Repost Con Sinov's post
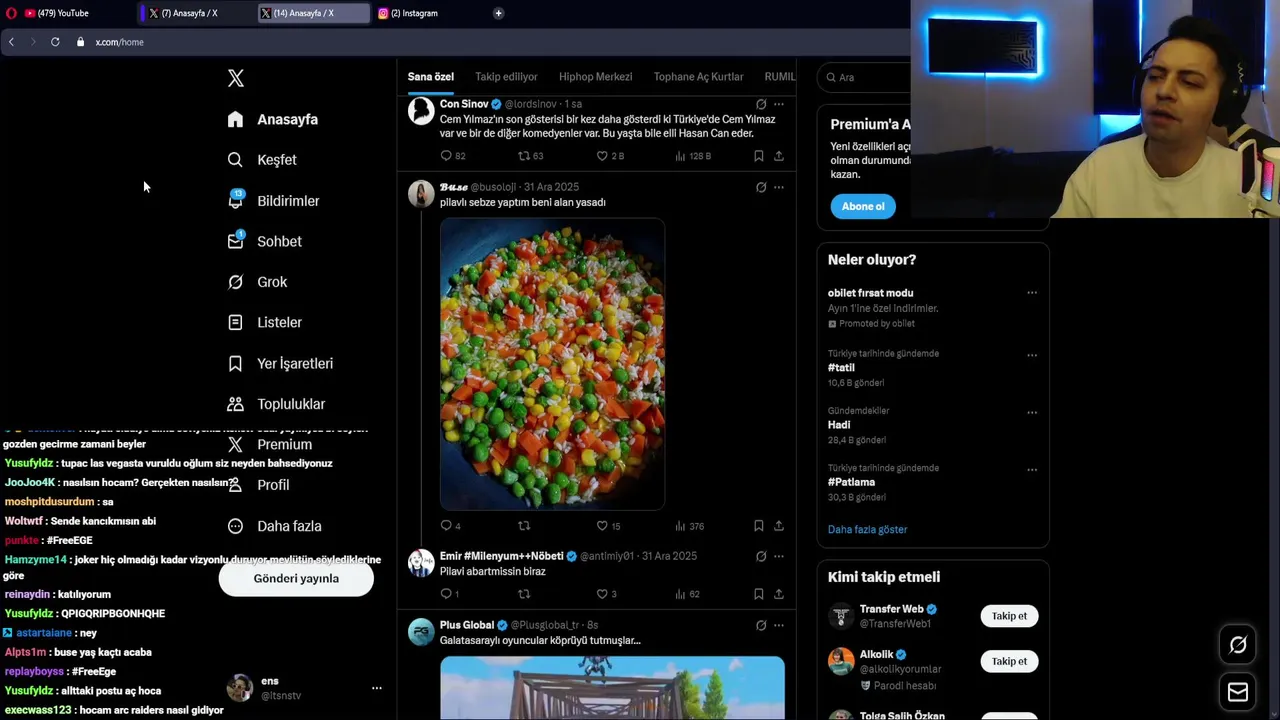The image size is (1280, 720). [524, 156]
